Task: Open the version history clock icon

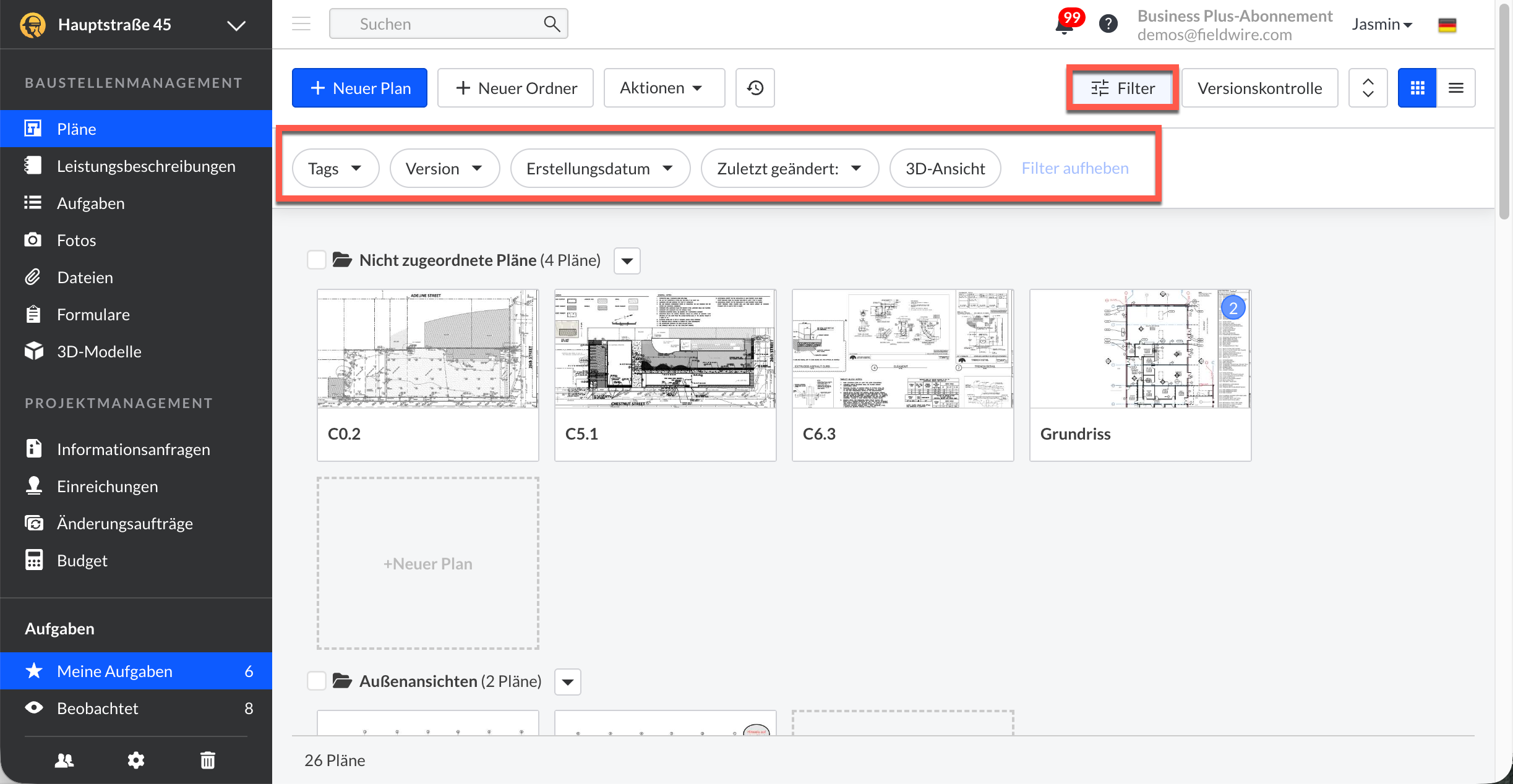Action: (755, 88)
